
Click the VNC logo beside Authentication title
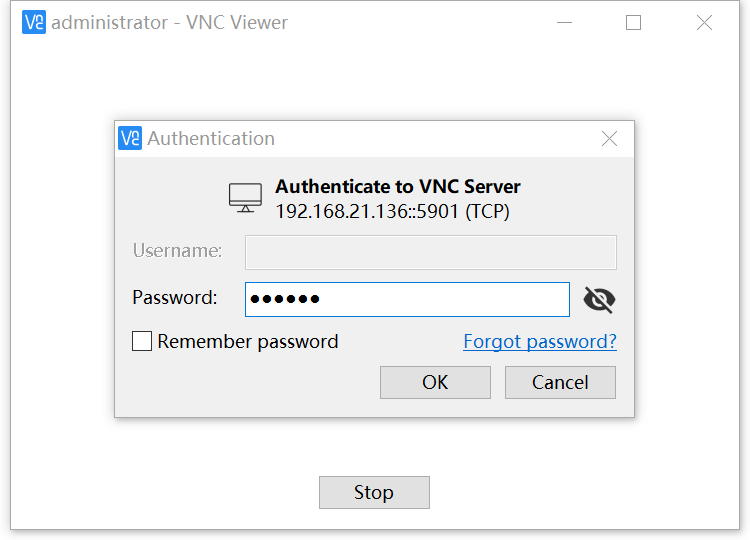click(130, 138)
